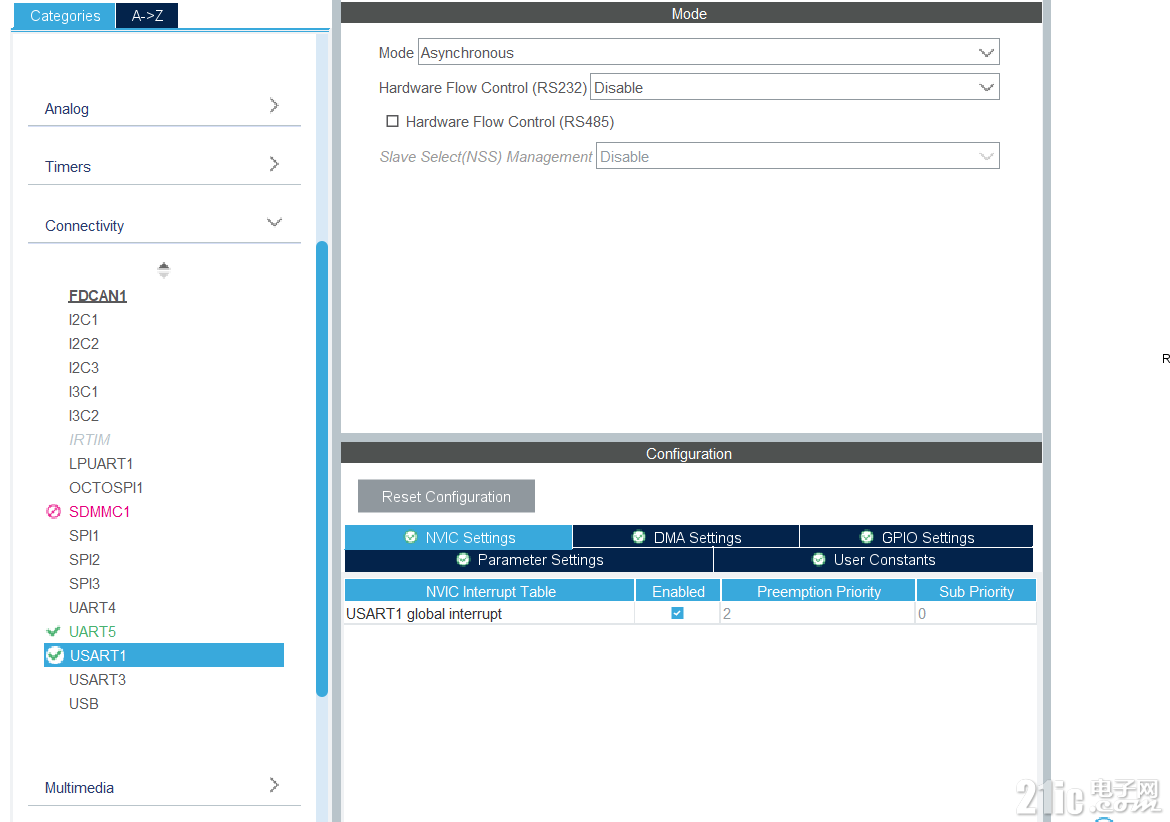
Task: Click the check icon on GPIO Settings tab
Action: pyautogui.click(x=866, y=537)
